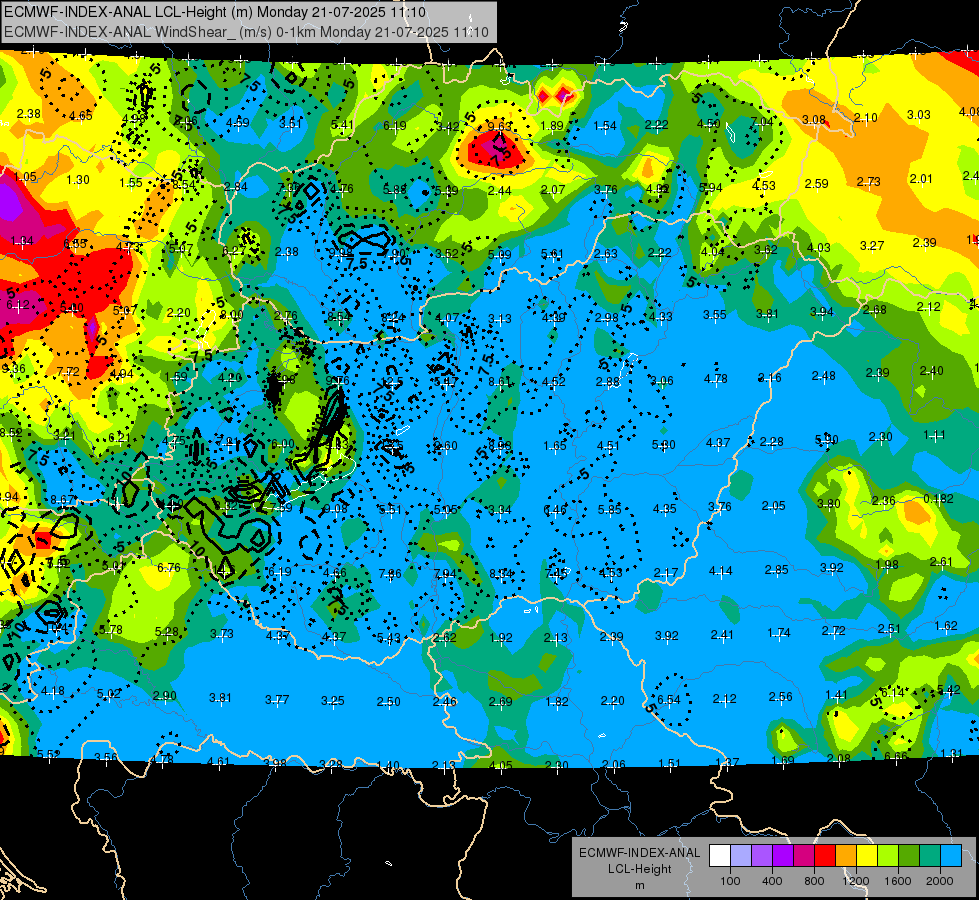The width and height of the screenshot is (979, 900).
Task: Click the grid value 4.03
Action: coord(819,248)
